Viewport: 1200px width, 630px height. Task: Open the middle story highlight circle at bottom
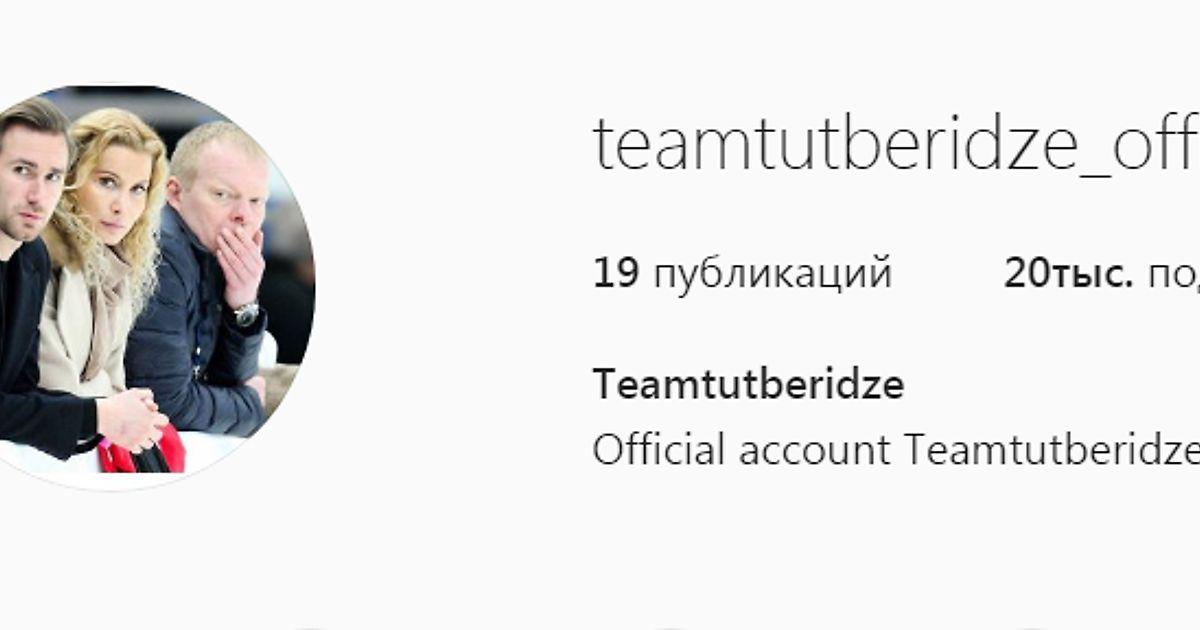(668, 626)
